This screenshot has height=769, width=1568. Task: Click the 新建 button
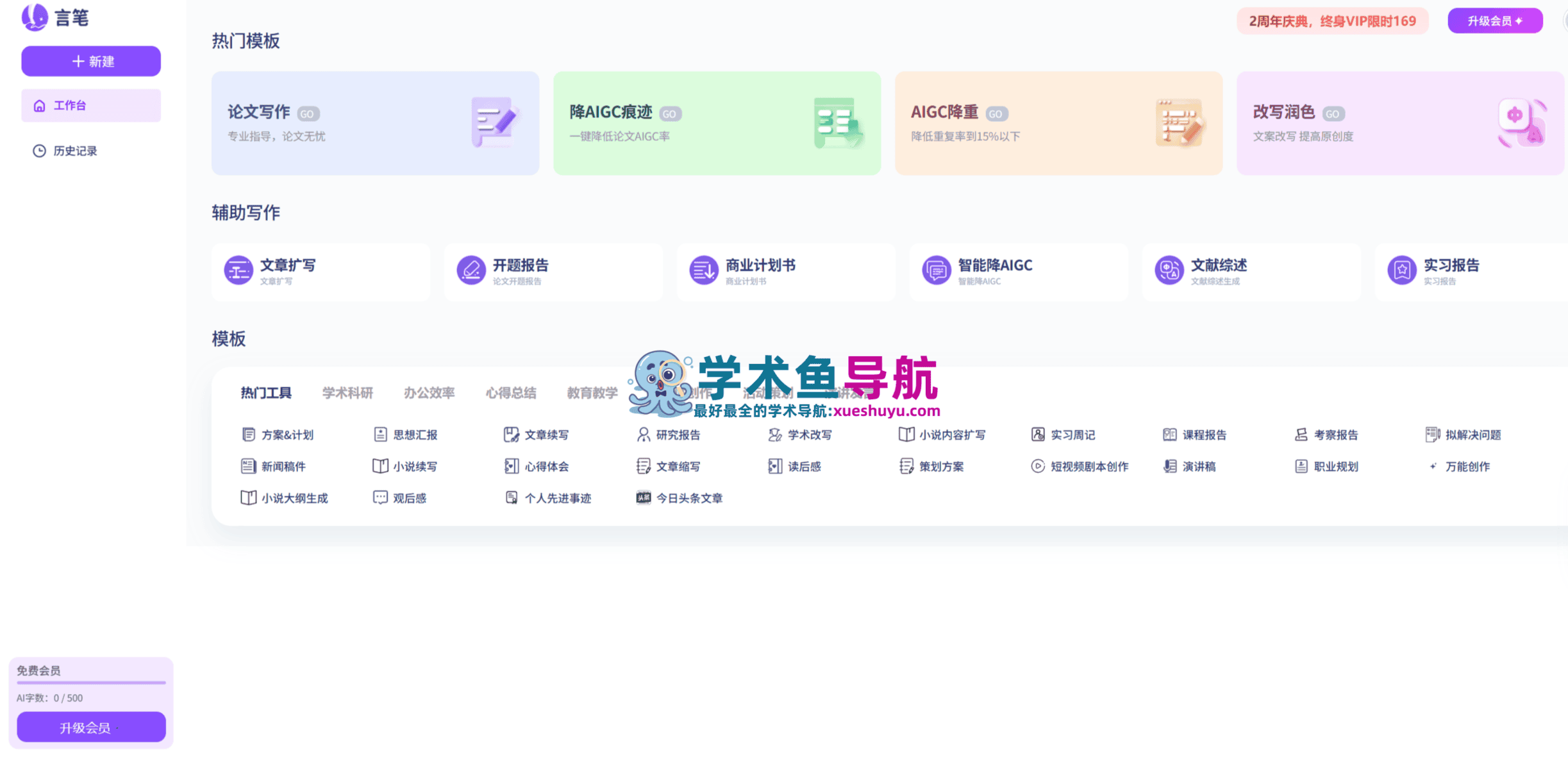(91, 62)
